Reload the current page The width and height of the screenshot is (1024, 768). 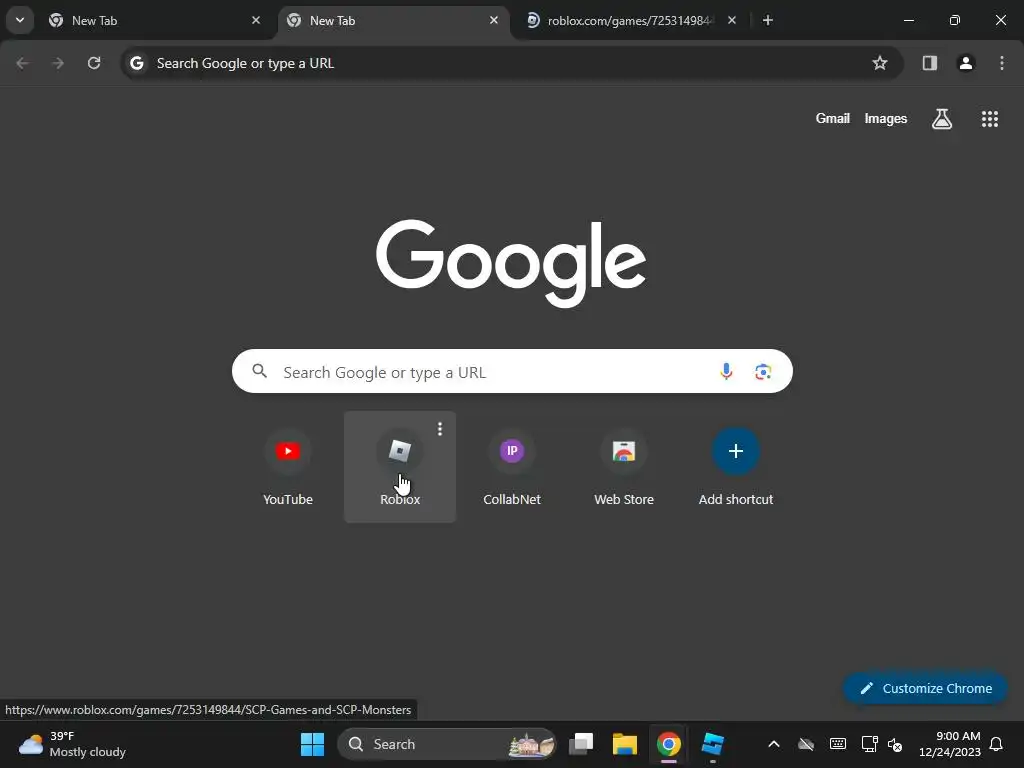pyautogui.click(x=94, y=63)
